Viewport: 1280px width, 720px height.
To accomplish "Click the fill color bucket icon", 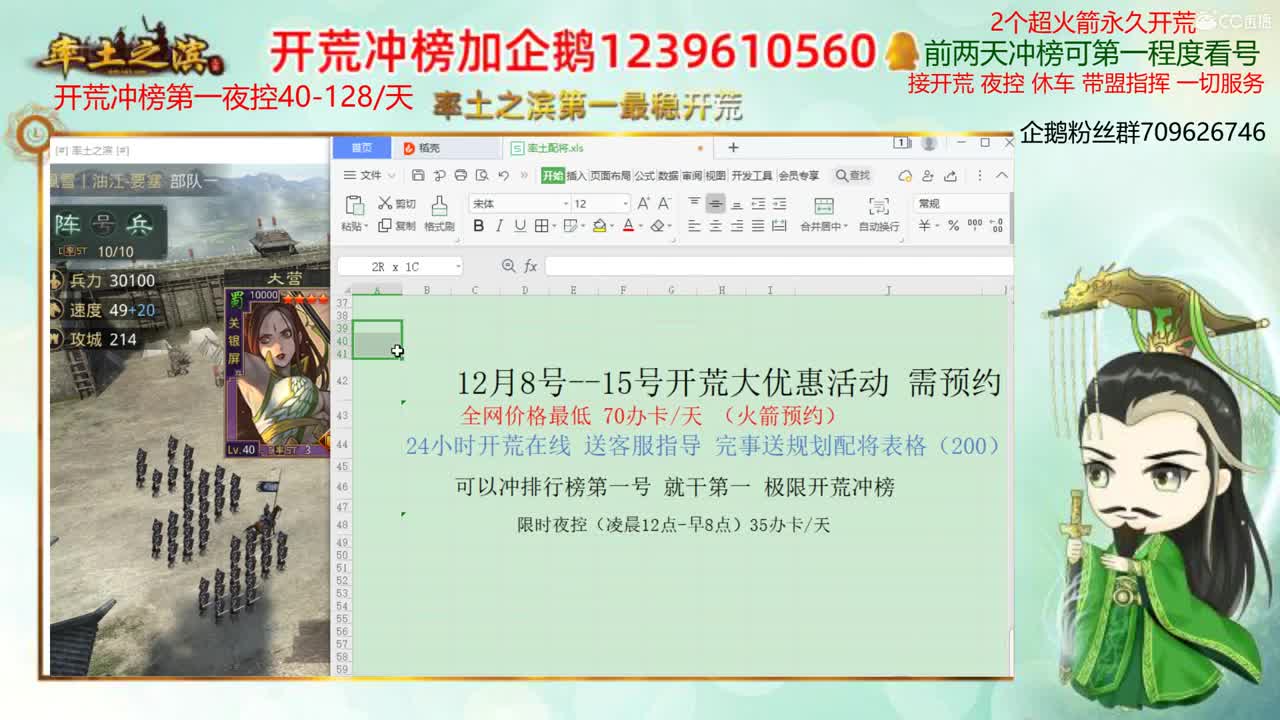I will click(x=598, y=226).
